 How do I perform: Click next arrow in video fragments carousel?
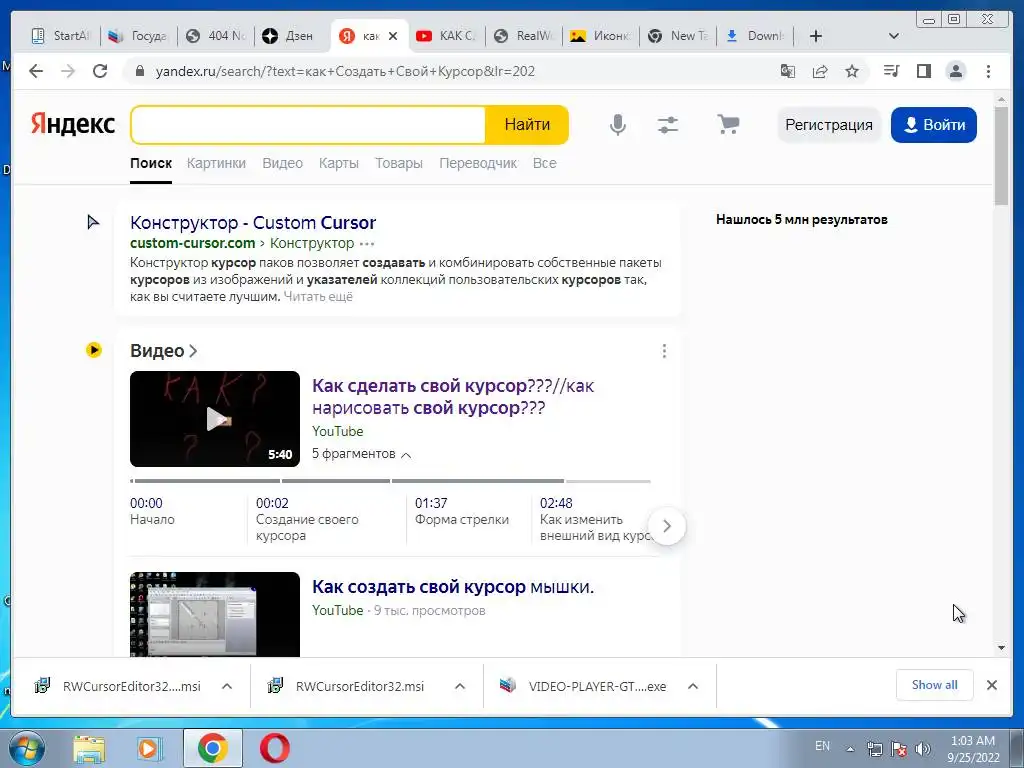click(667, 526)
